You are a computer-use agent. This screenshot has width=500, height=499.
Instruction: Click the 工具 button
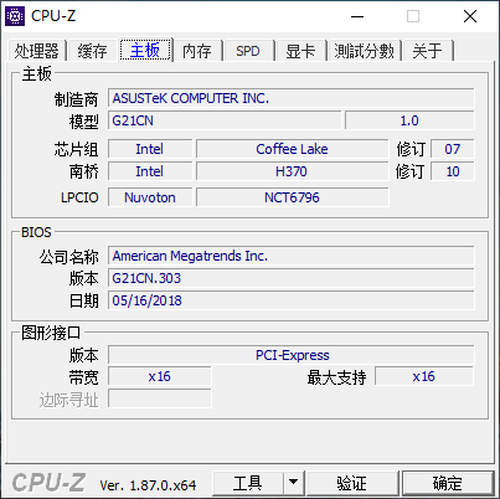[x=248, y=483]
